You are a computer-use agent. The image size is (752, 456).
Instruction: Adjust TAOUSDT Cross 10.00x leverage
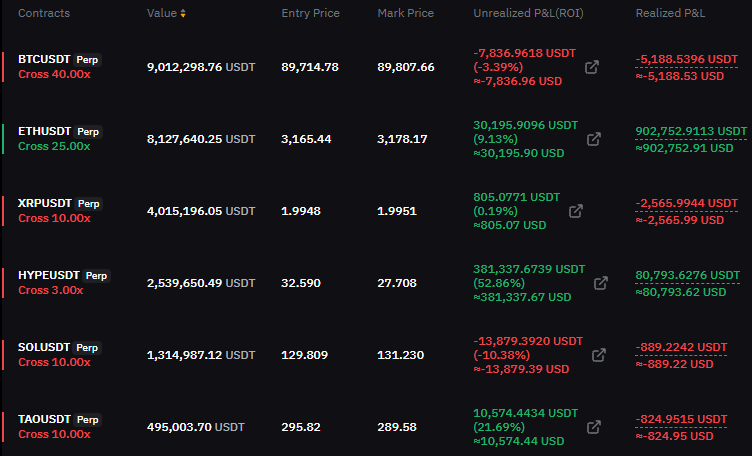click(x=54, y=434)
